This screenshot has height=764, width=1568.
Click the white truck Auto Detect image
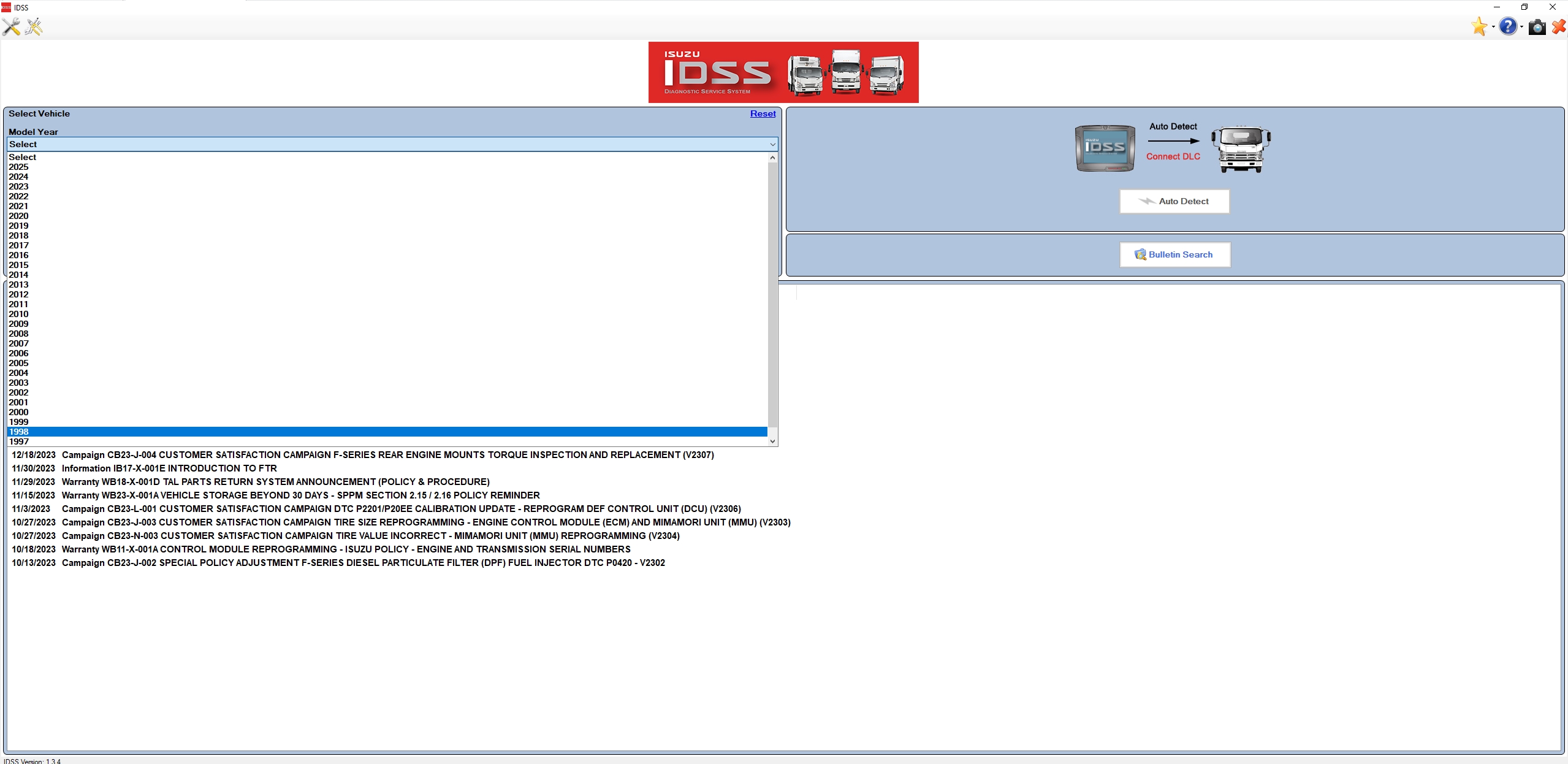(x=1241, y=149)
